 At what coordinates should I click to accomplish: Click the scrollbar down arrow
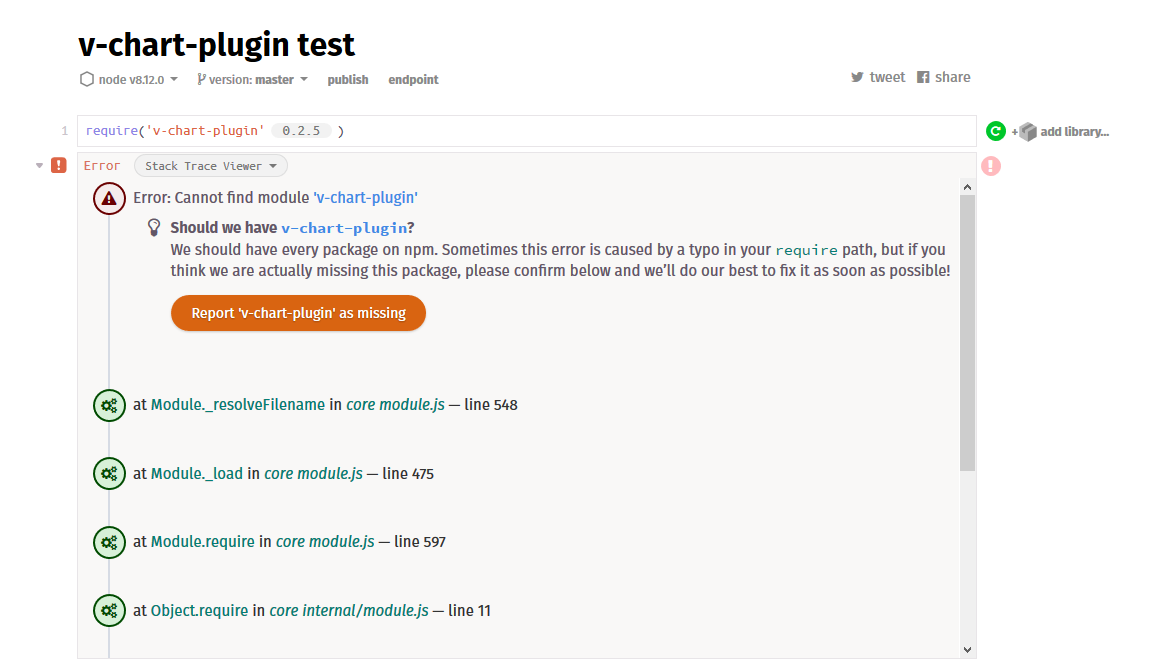[x=967, y=650]
